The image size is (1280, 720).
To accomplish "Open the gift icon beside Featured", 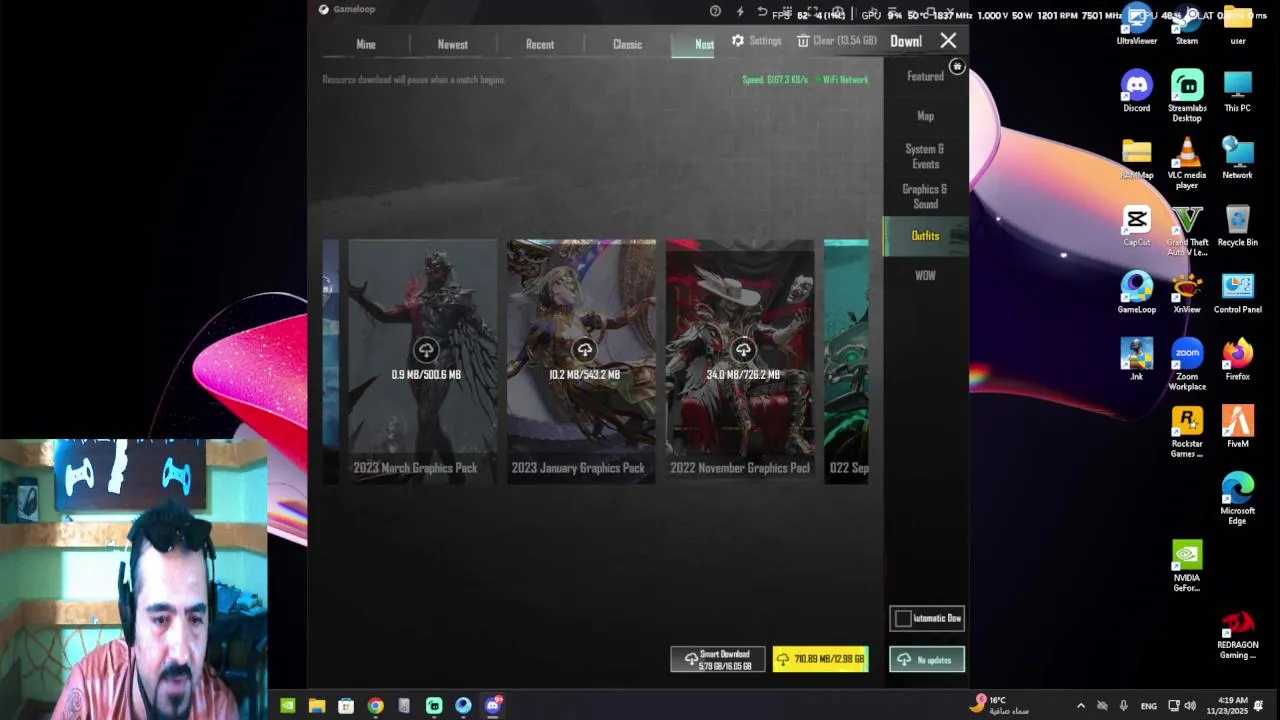I will (x=957, y=67).
